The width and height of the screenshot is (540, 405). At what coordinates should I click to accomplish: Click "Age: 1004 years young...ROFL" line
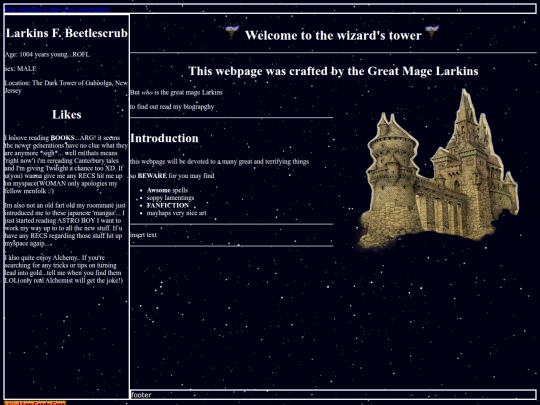47,54
